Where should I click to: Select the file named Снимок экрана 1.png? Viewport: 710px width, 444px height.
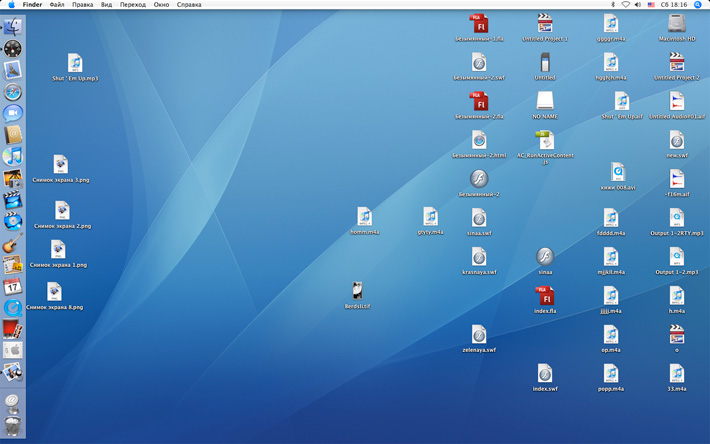tap(58, 249)
